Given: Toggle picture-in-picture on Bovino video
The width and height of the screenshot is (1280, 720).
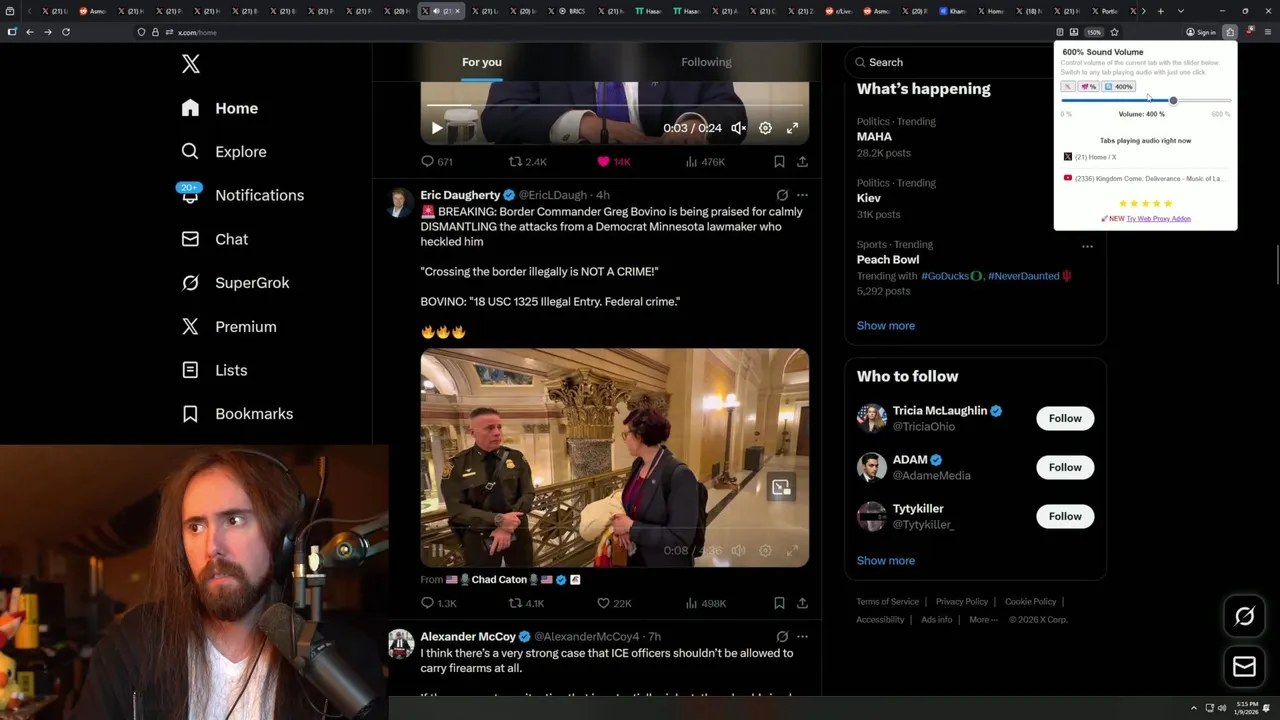Looking at the screenshot, I should pos(781,487).
